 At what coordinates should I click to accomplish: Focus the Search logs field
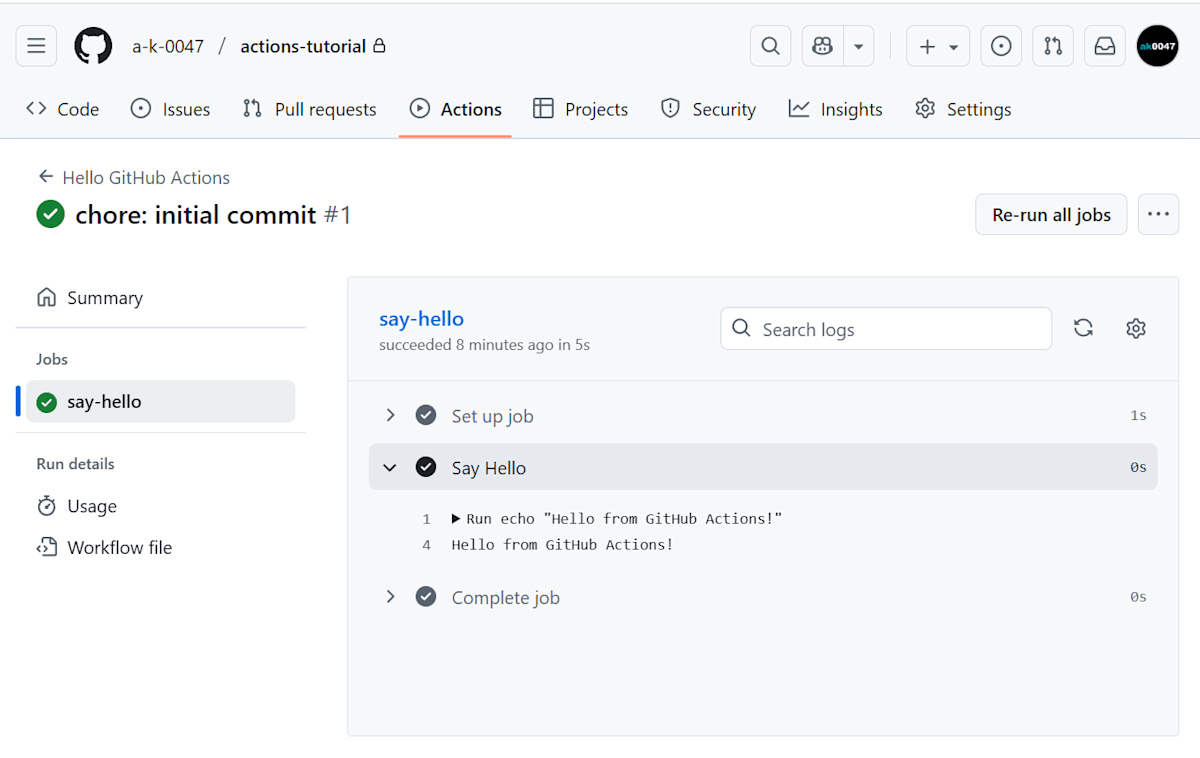[886, 329]
